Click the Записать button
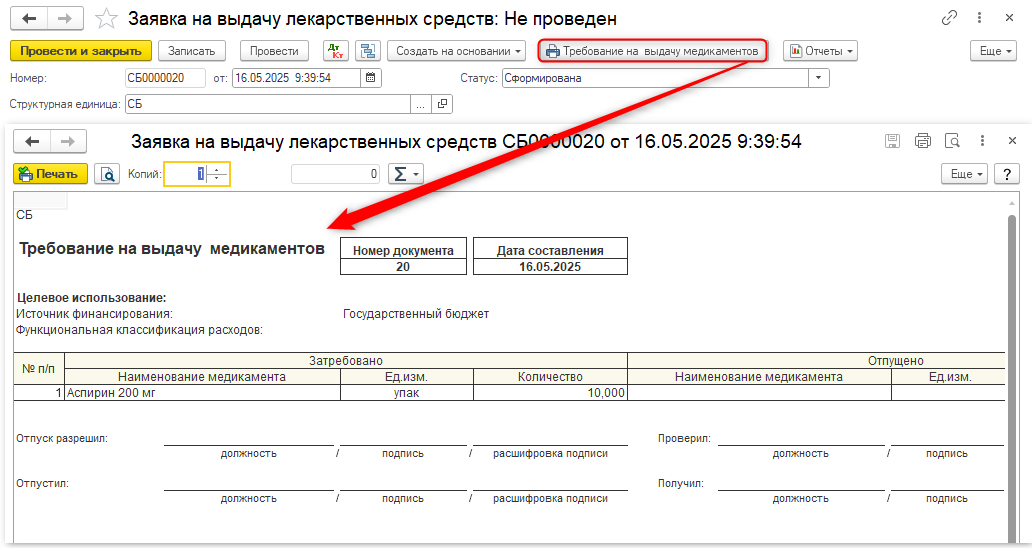 192,51
